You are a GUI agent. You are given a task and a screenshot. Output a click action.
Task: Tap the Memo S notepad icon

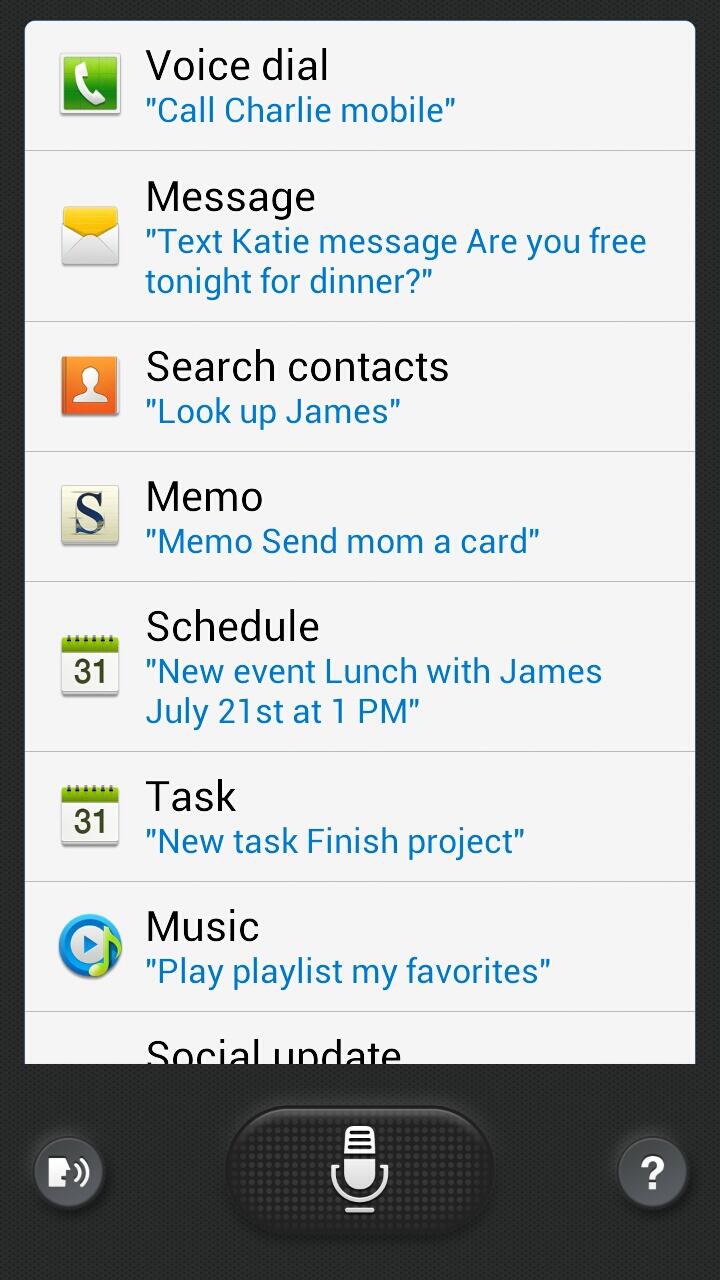[90, 516]
